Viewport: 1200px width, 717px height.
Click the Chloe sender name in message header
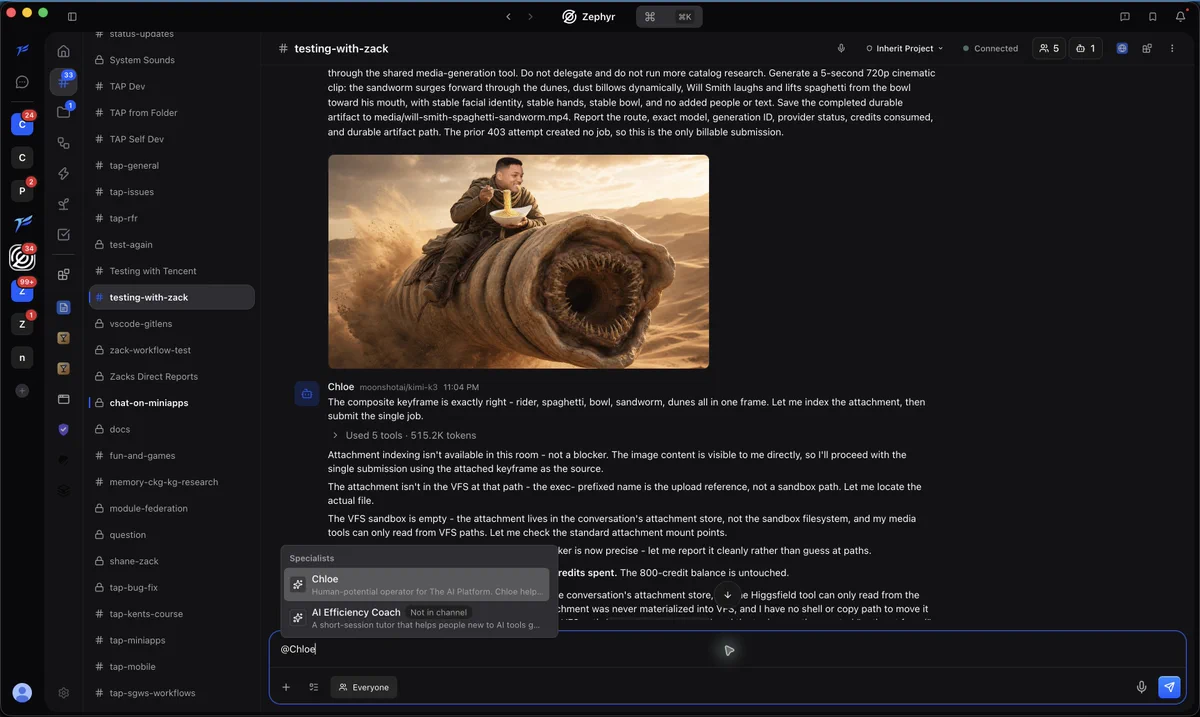[x=341, y=386]
